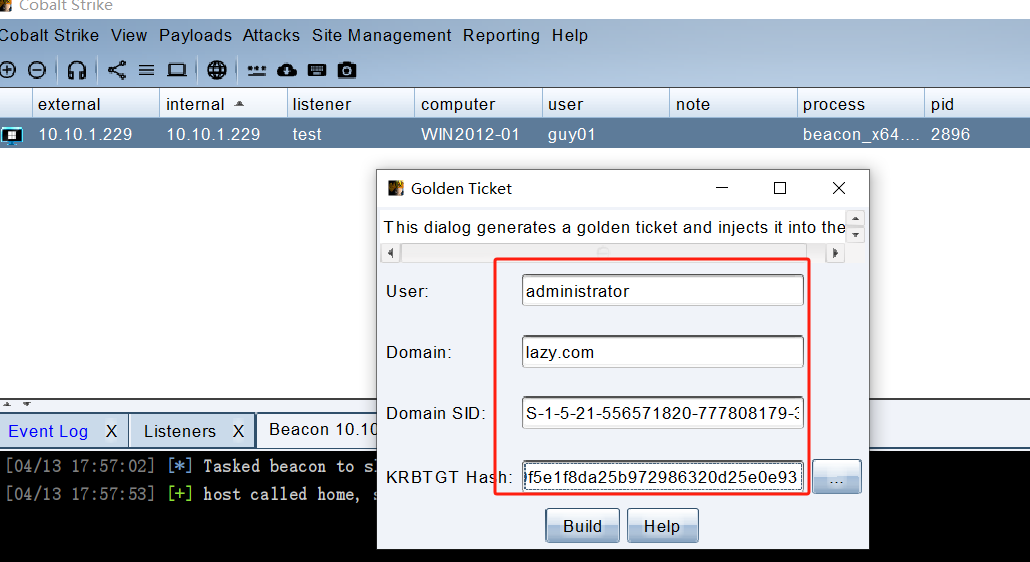Image resolution: width=1030 pixels, height=562 pixels.
Task: Select the test listener cell
Action: tap(351, 134)
